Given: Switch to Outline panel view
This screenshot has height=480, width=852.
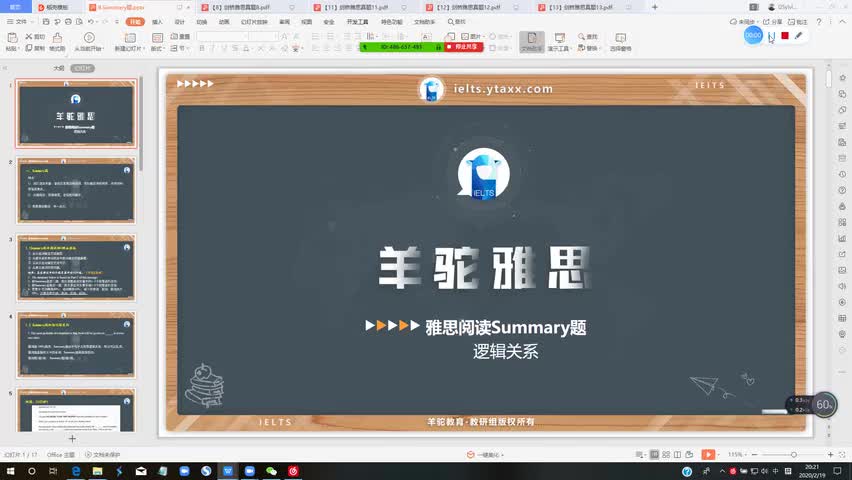Looking at the screenshot, I should pos(59,68).
